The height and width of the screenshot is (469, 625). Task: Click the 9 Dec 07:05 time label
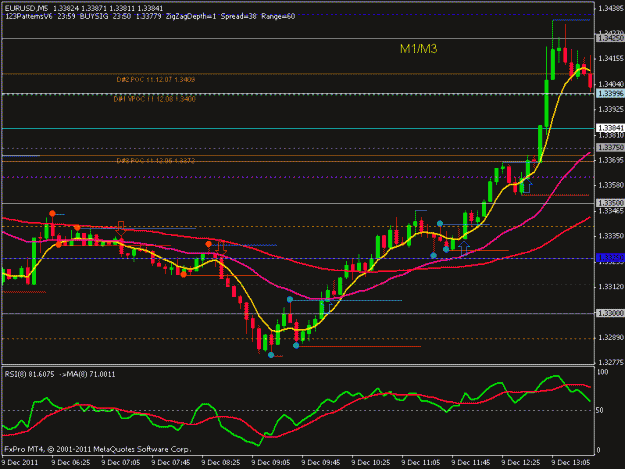[x=121, y=463]
